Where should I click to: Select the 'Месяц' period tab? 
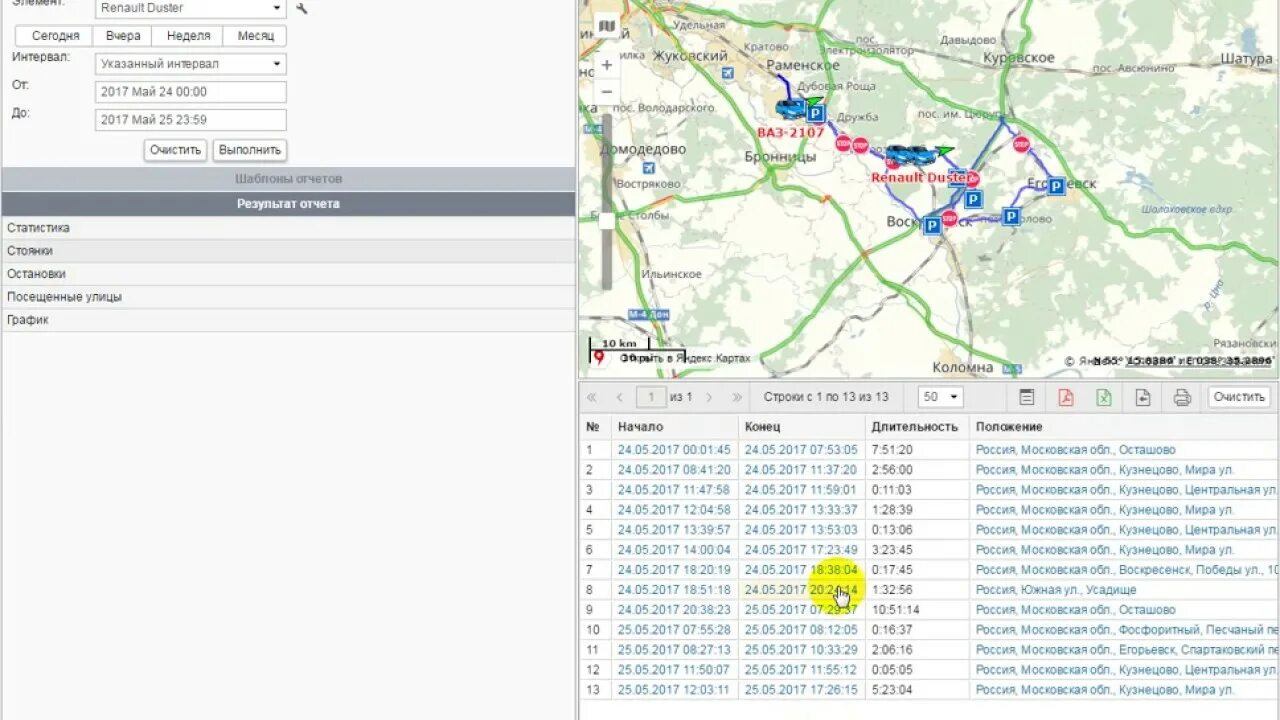(256, 36)
